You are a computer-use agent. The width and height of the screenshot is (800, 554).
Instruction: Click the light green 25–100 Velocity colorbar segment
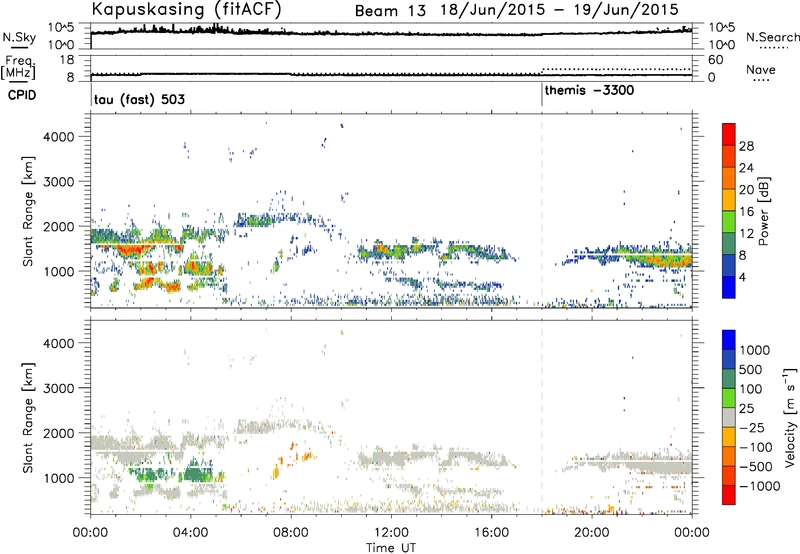point(729,398)
